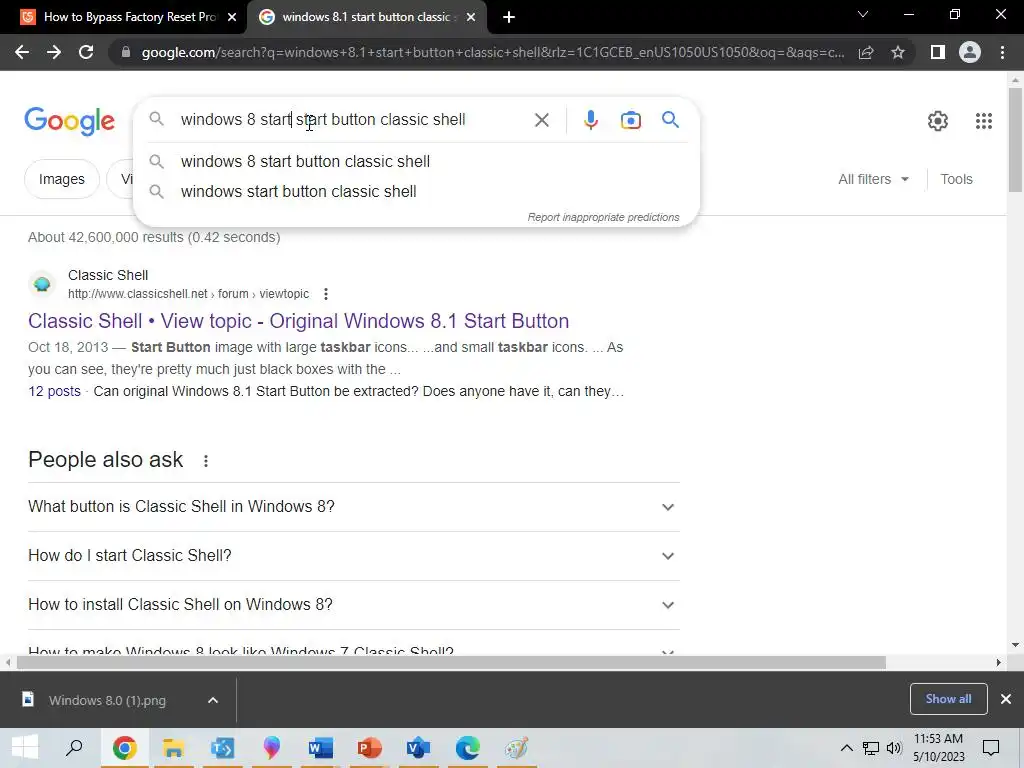Reload the current page
Screen dimensions: 1024x768
click(86, 52)
